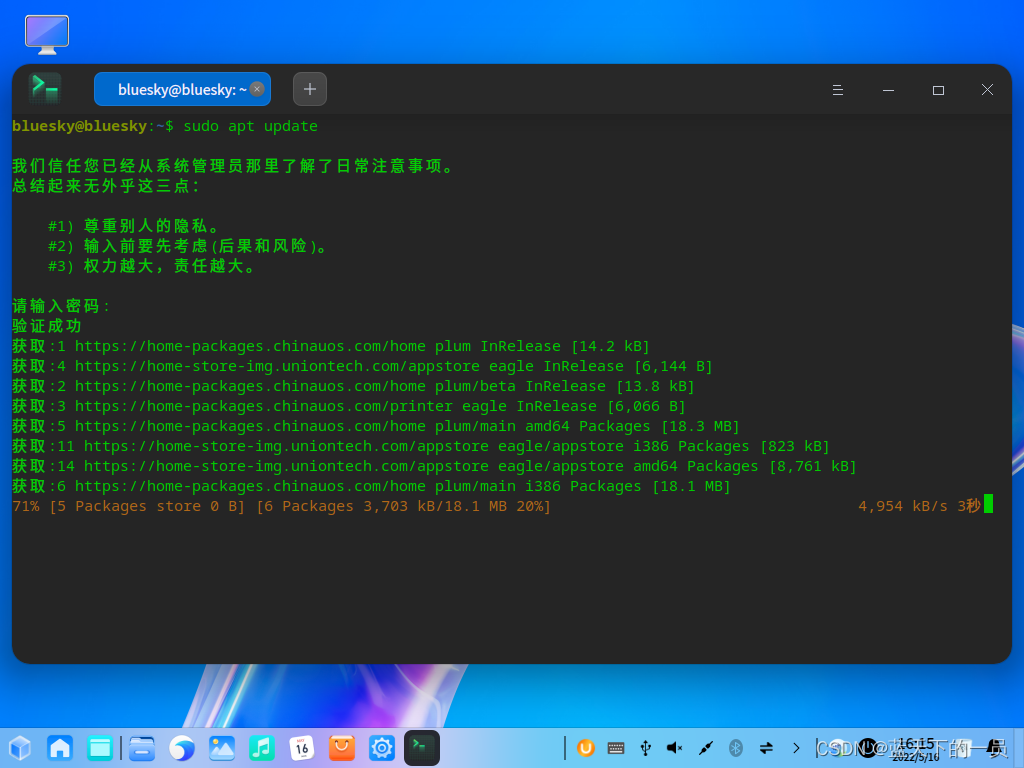This screenshot has width=1024, height=768.
Task: Click the teal multitasking view dock icon
Action: tap(100, 748)
